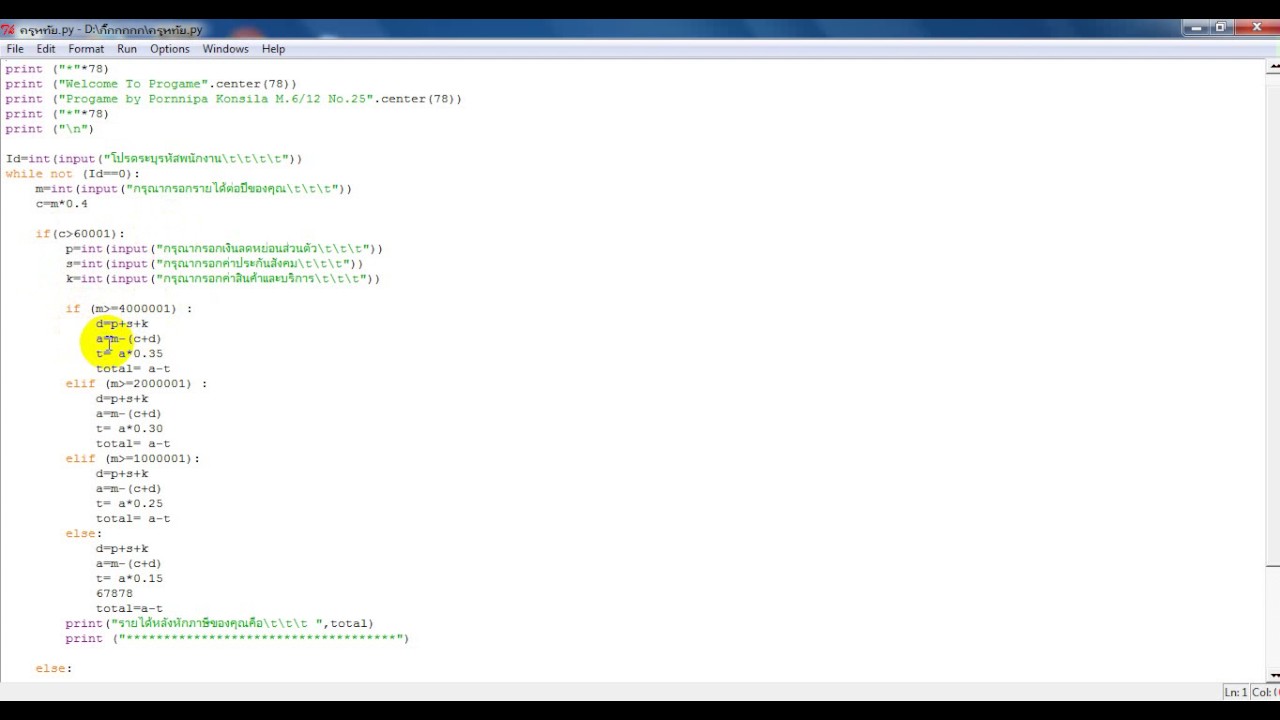Click the "Progame by Pornnipa Konsila" line
The width and height of the screenshot is (1280, 720).
(233, 99)
